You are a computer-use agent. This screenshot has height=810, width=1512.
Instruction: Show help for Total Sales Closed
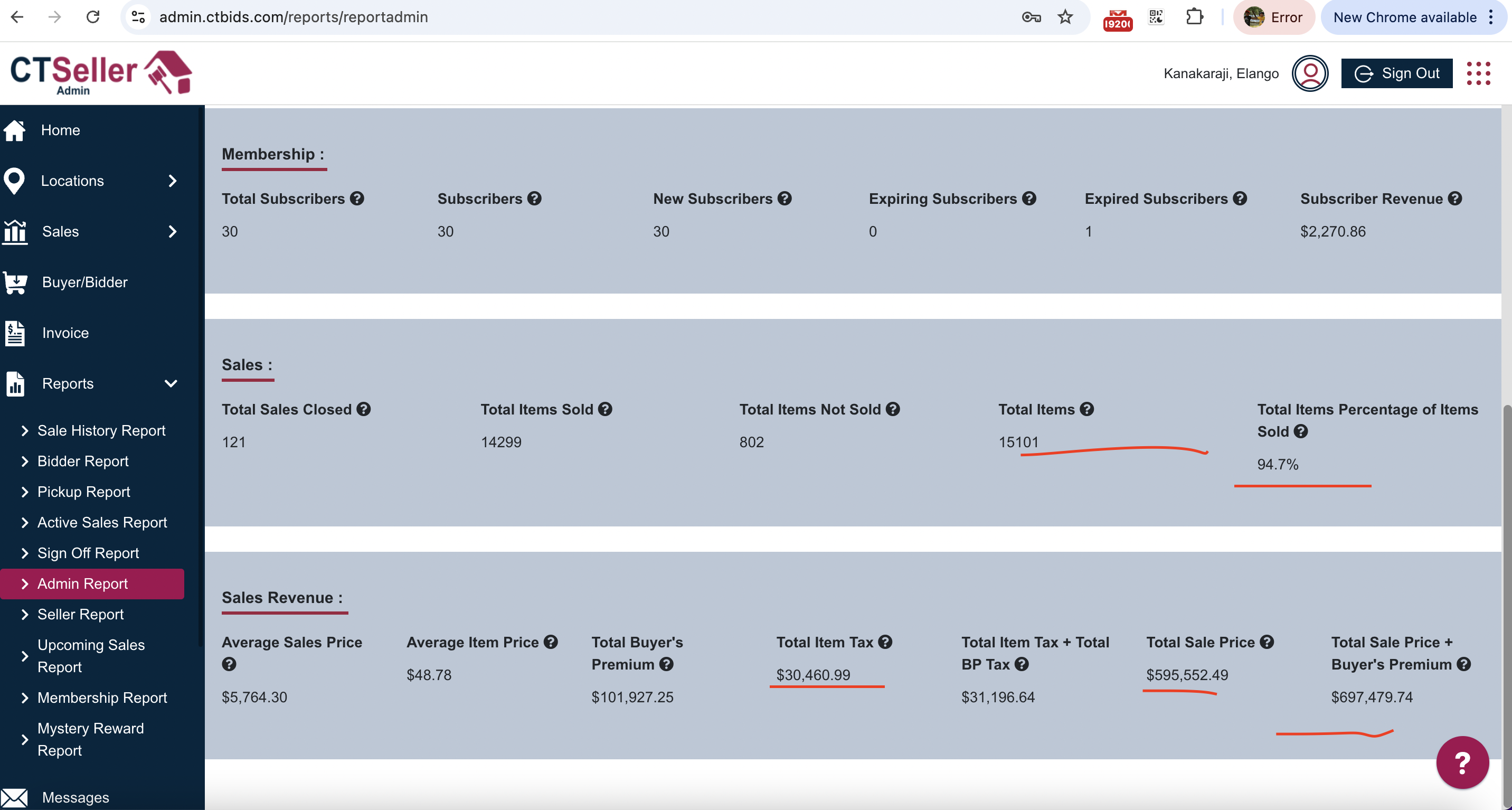pyautogui.click(x=363, y=409)
